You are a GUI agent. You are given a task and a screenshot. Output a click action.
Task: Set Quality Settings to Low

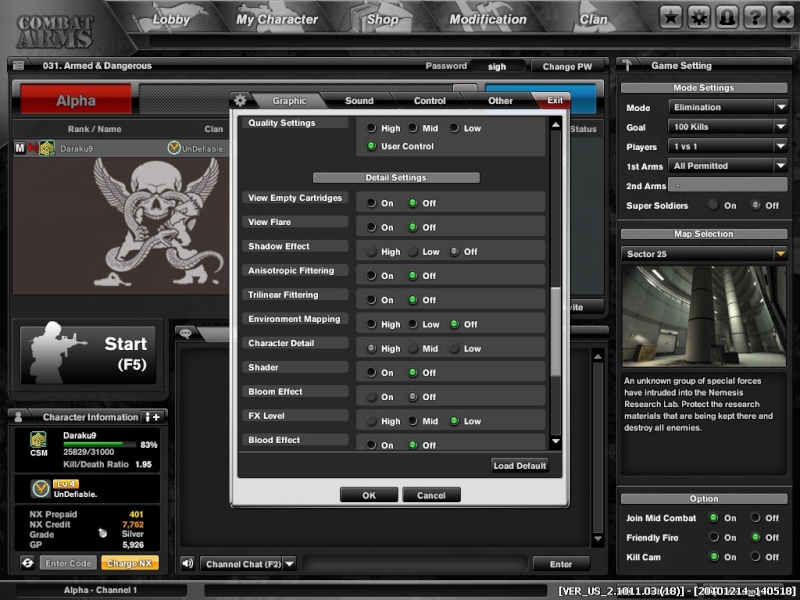[454, 128]
